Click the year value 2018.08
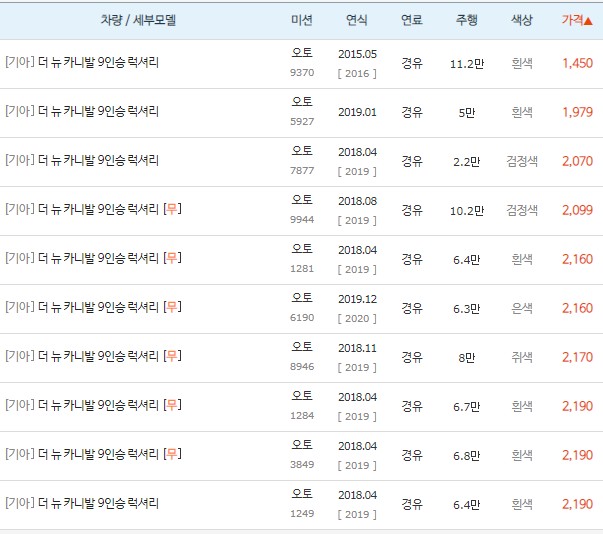 357,201
